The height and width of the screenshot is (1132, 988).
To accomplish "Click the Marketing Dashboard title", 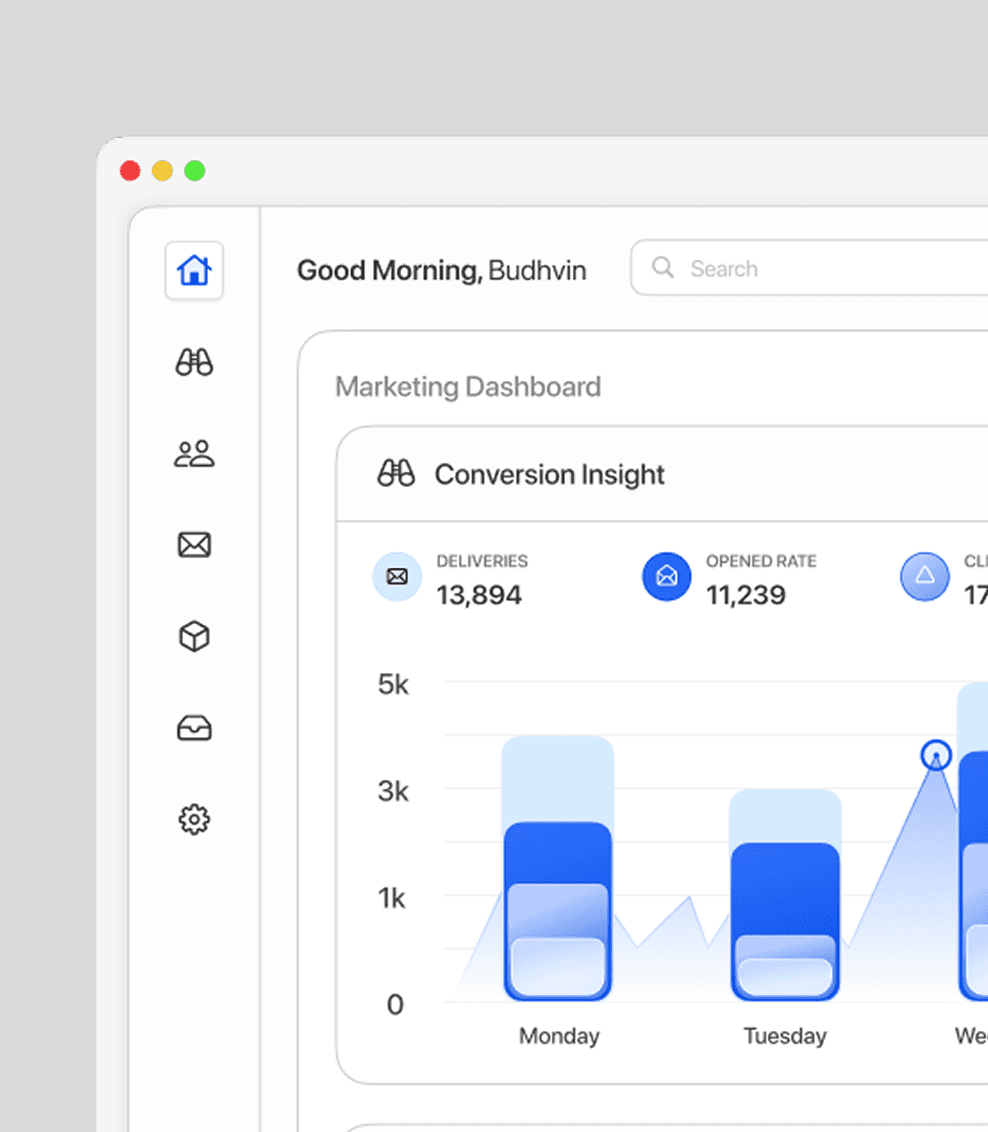I will [x=468, y=386].
